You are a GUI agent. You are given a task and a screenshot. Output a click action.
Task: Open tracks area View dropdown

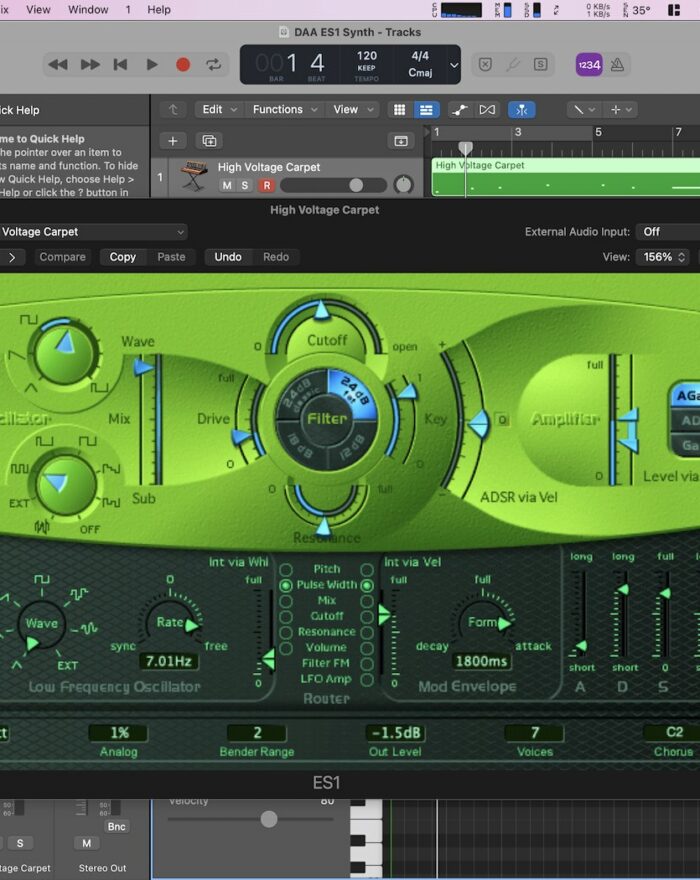click(x=353, y=109)
